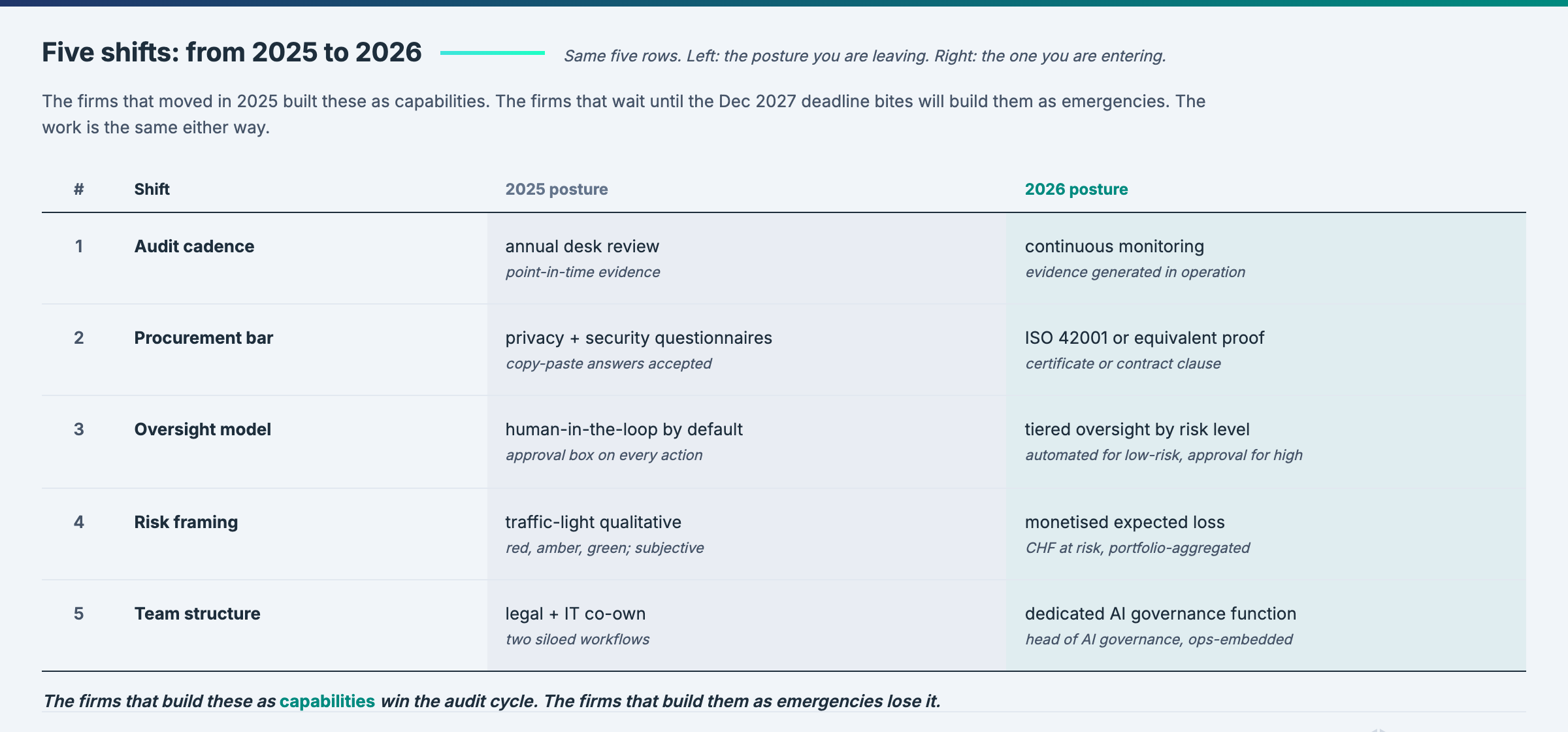The width and height of the screenshot is (1568, 732).
Task: Click the "continuous monitoring" cell text
Action: pos(1114,246)
